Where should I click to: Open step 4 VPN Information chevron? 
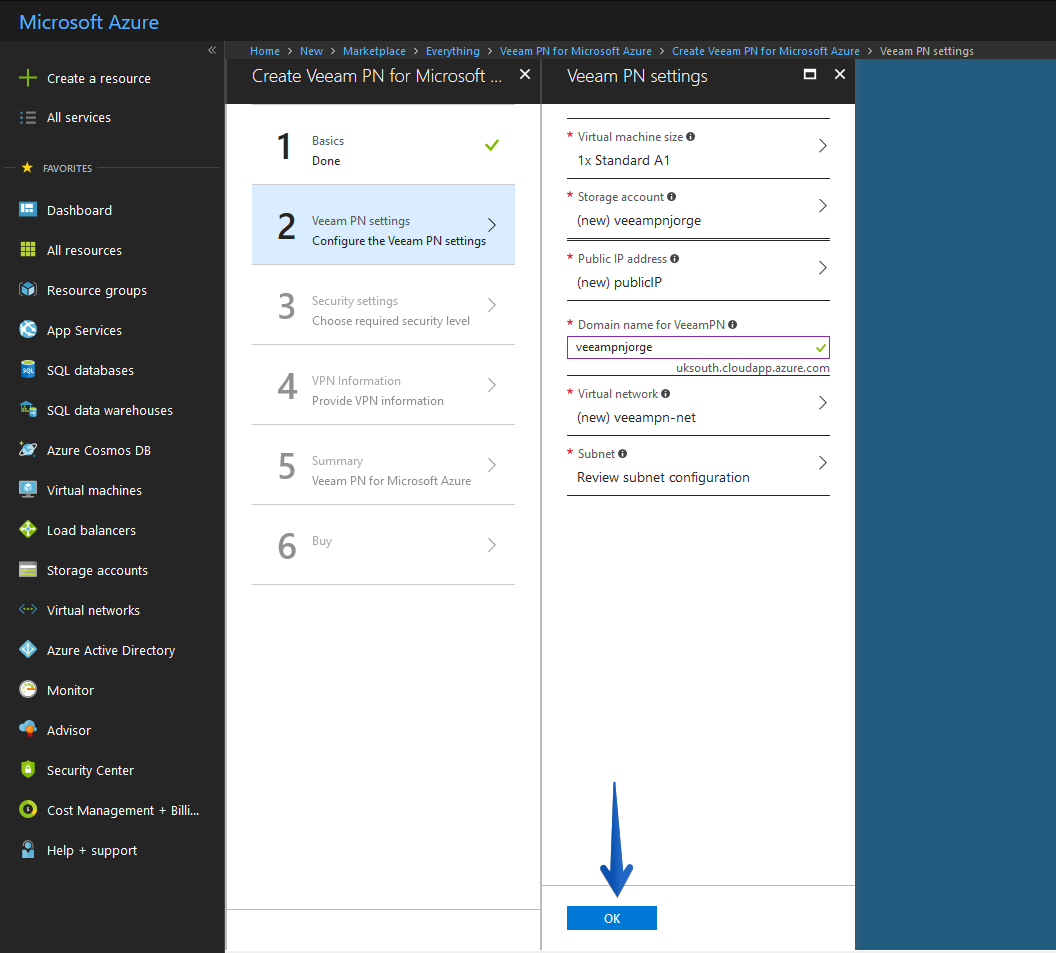(492, 385)
